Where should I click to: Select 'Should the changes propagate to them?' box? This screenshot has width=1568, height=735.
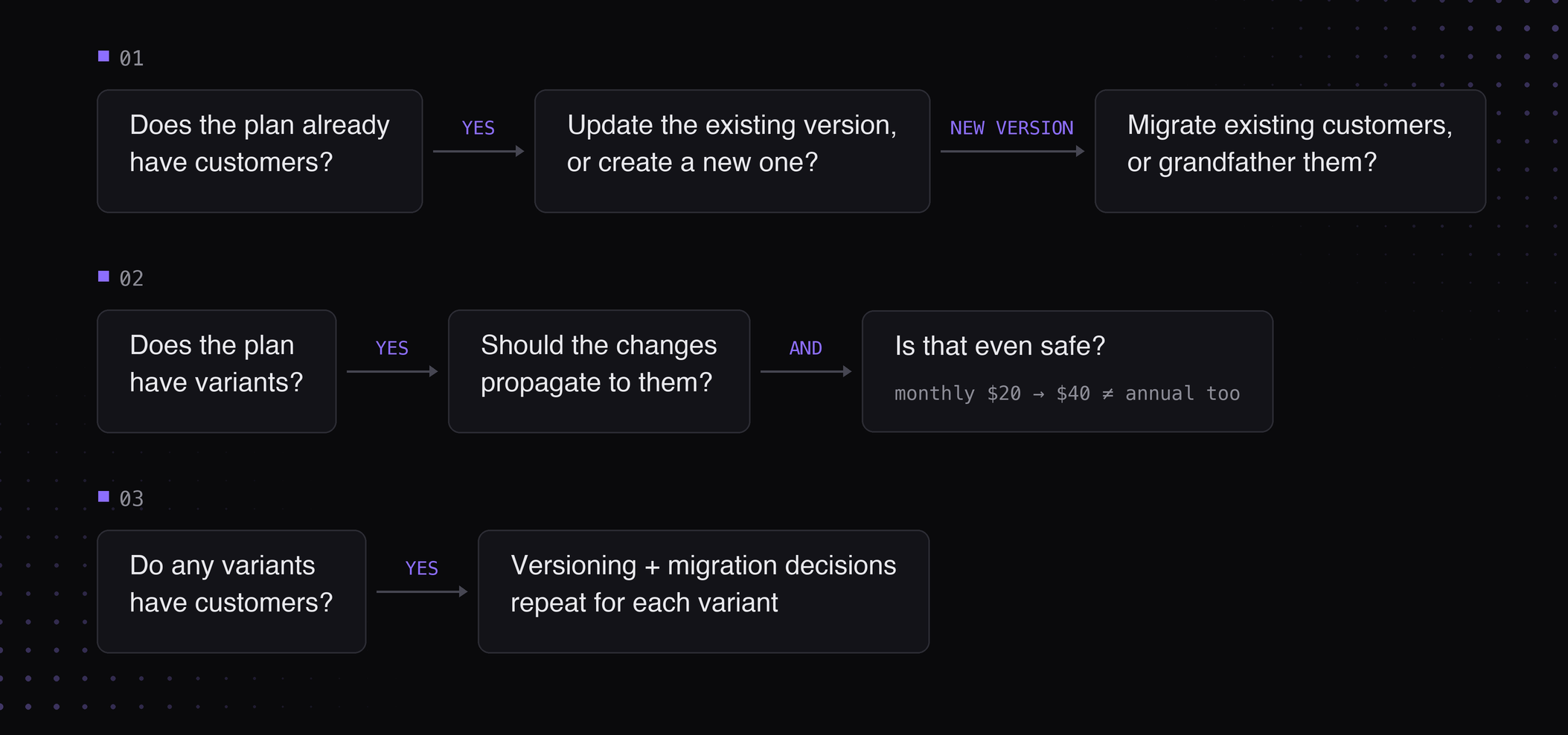tap(599, 371)
